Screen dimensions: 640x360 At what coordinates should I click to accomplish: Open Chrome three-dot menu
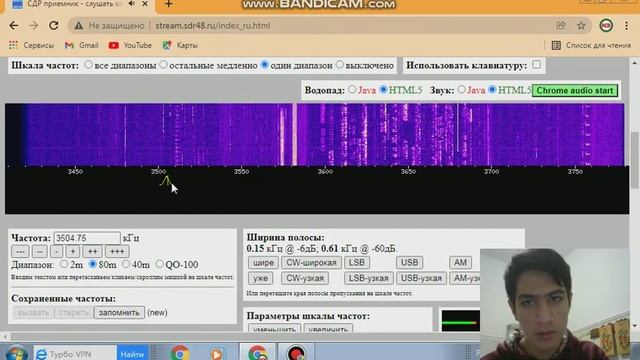pos(627,26)
